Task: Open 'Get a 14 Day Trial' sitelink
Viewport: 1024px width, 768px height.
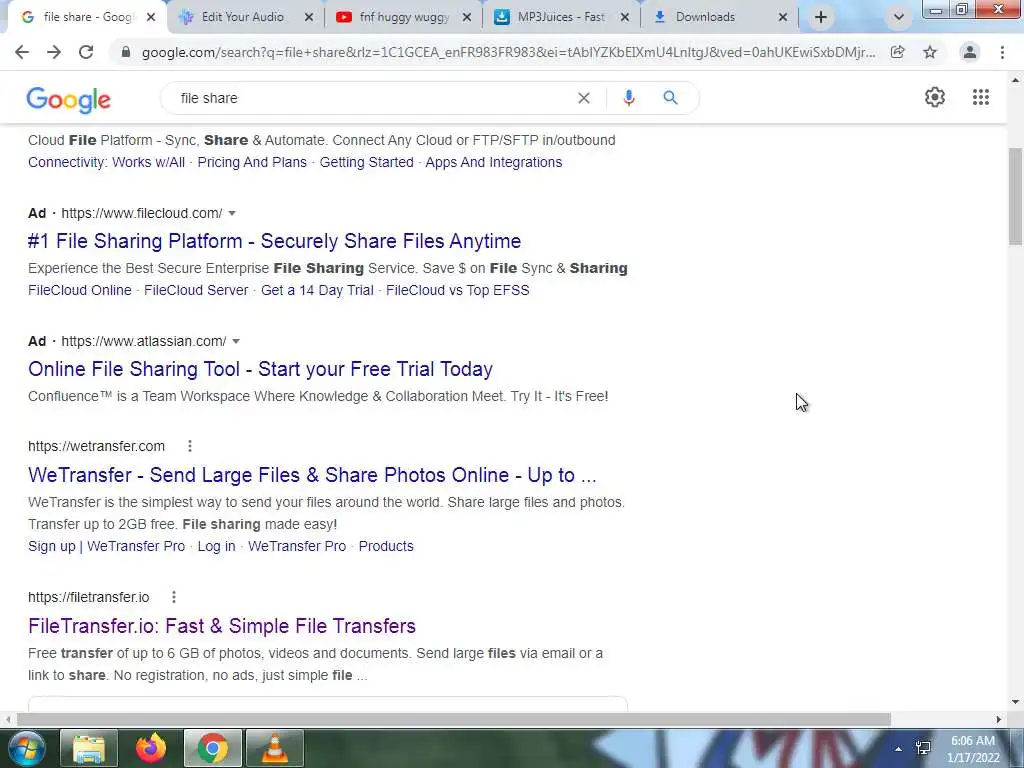Action: coord(317,290)
